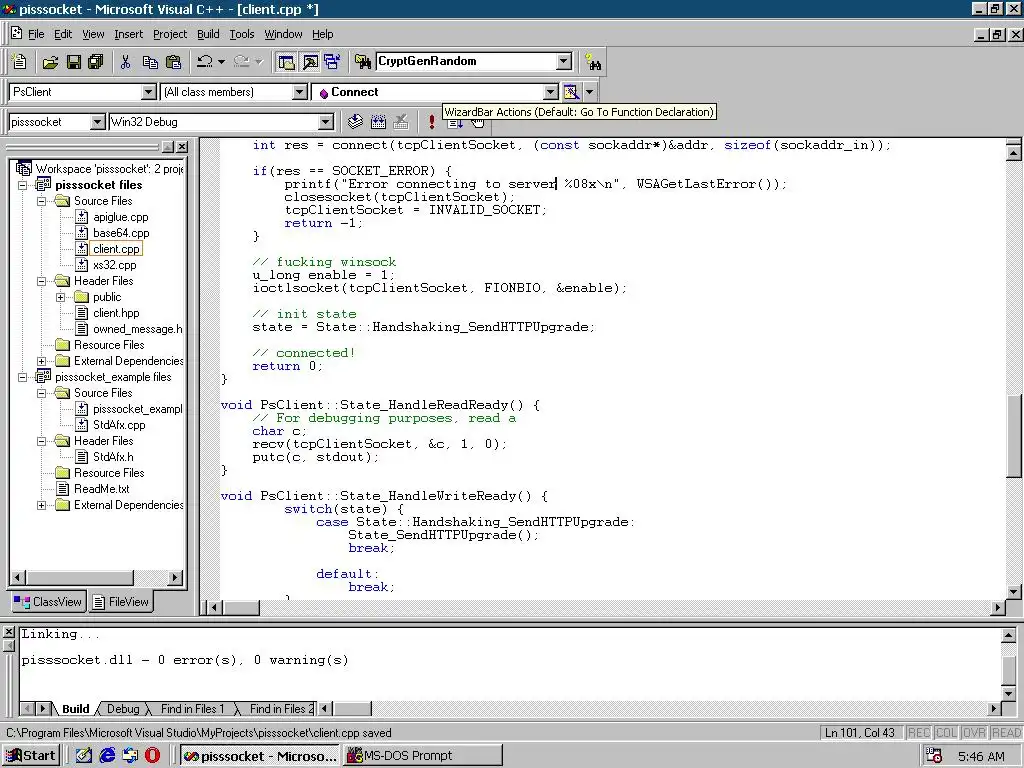This screenshot has width=1024, height=768.
Task: Open the Build menu
Action: point(208,34)
